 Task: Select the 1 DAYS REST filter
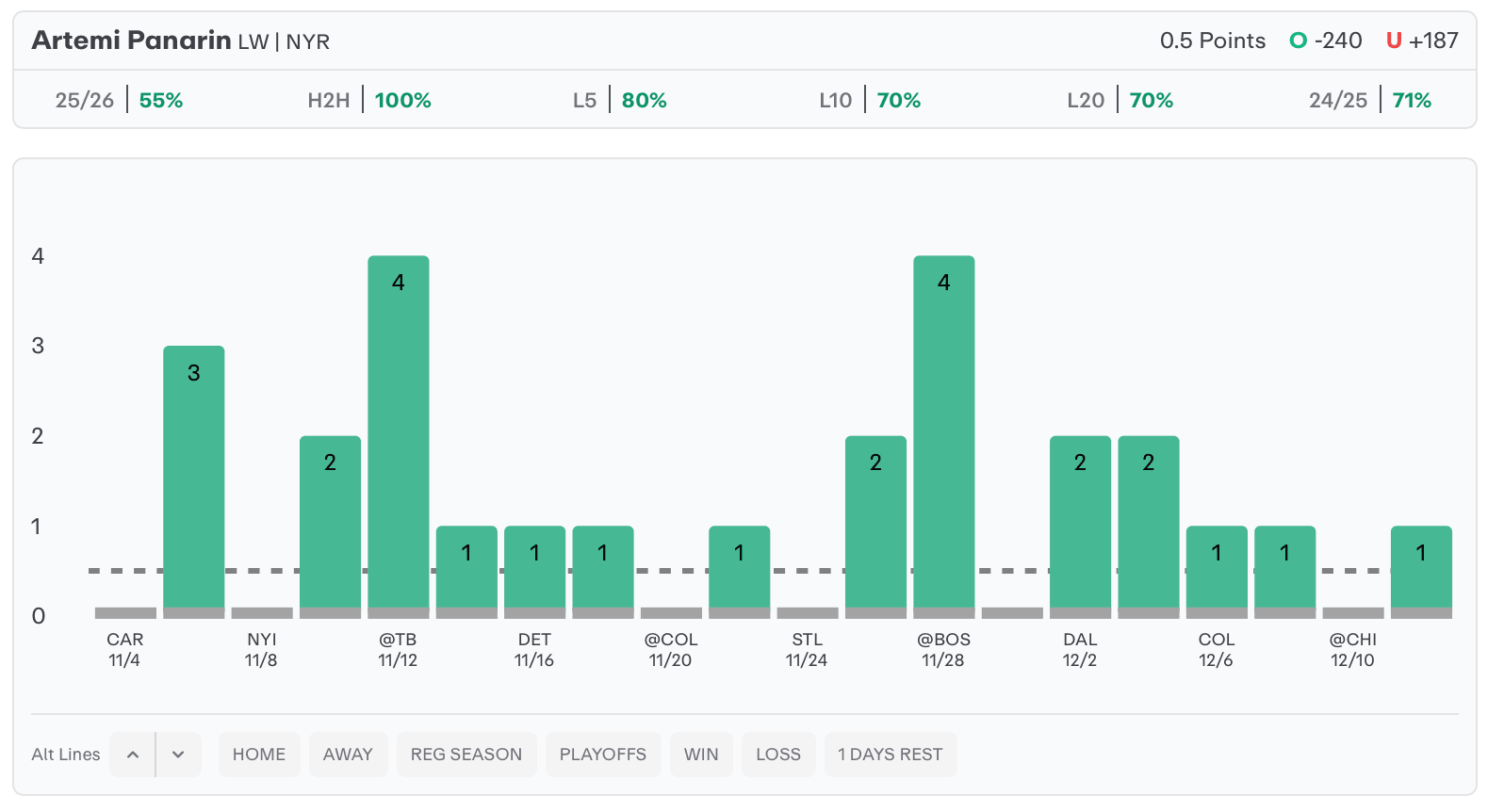[x=890, y=755]
